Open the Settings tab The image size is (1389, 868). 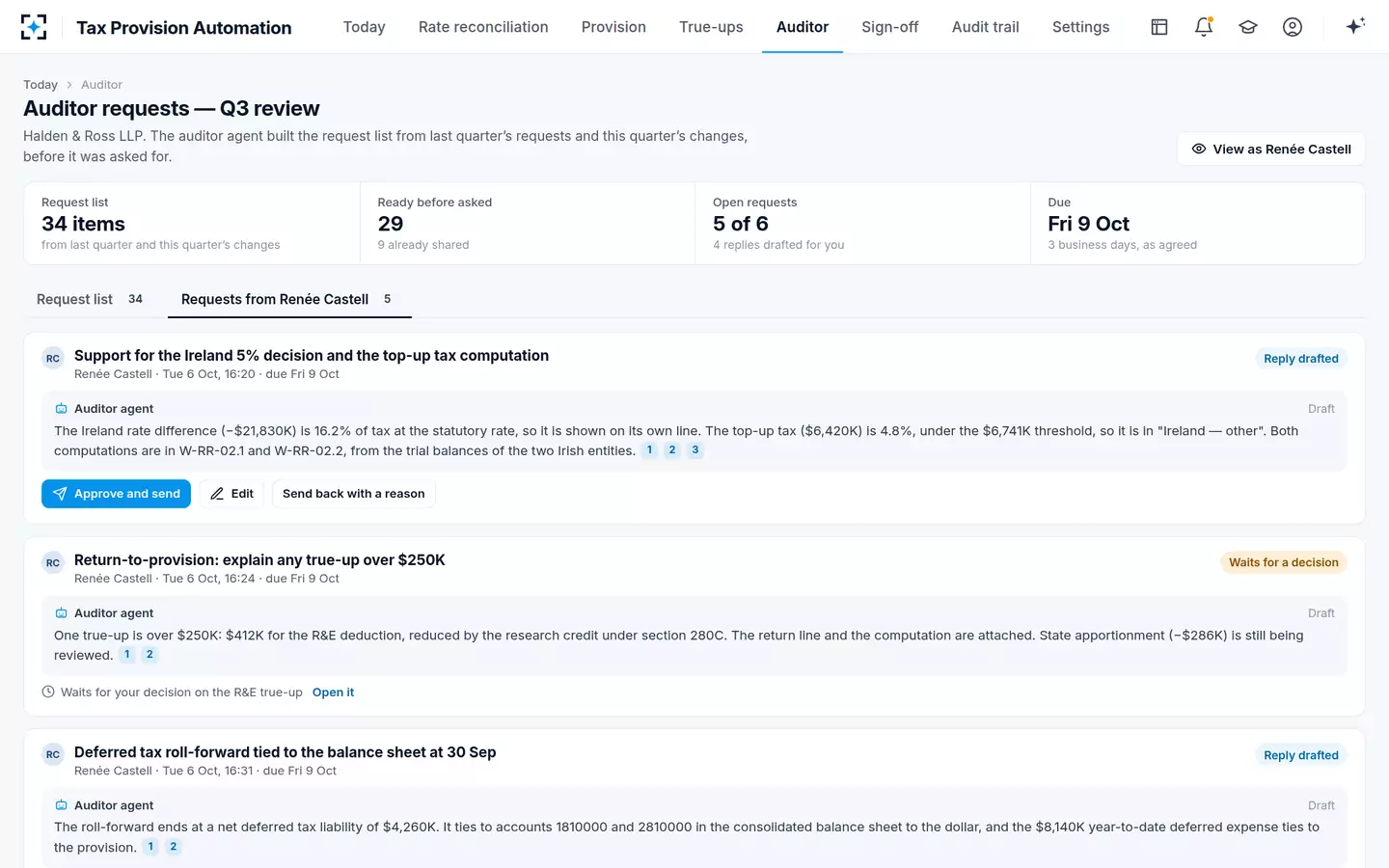(x=1081, y=27)
